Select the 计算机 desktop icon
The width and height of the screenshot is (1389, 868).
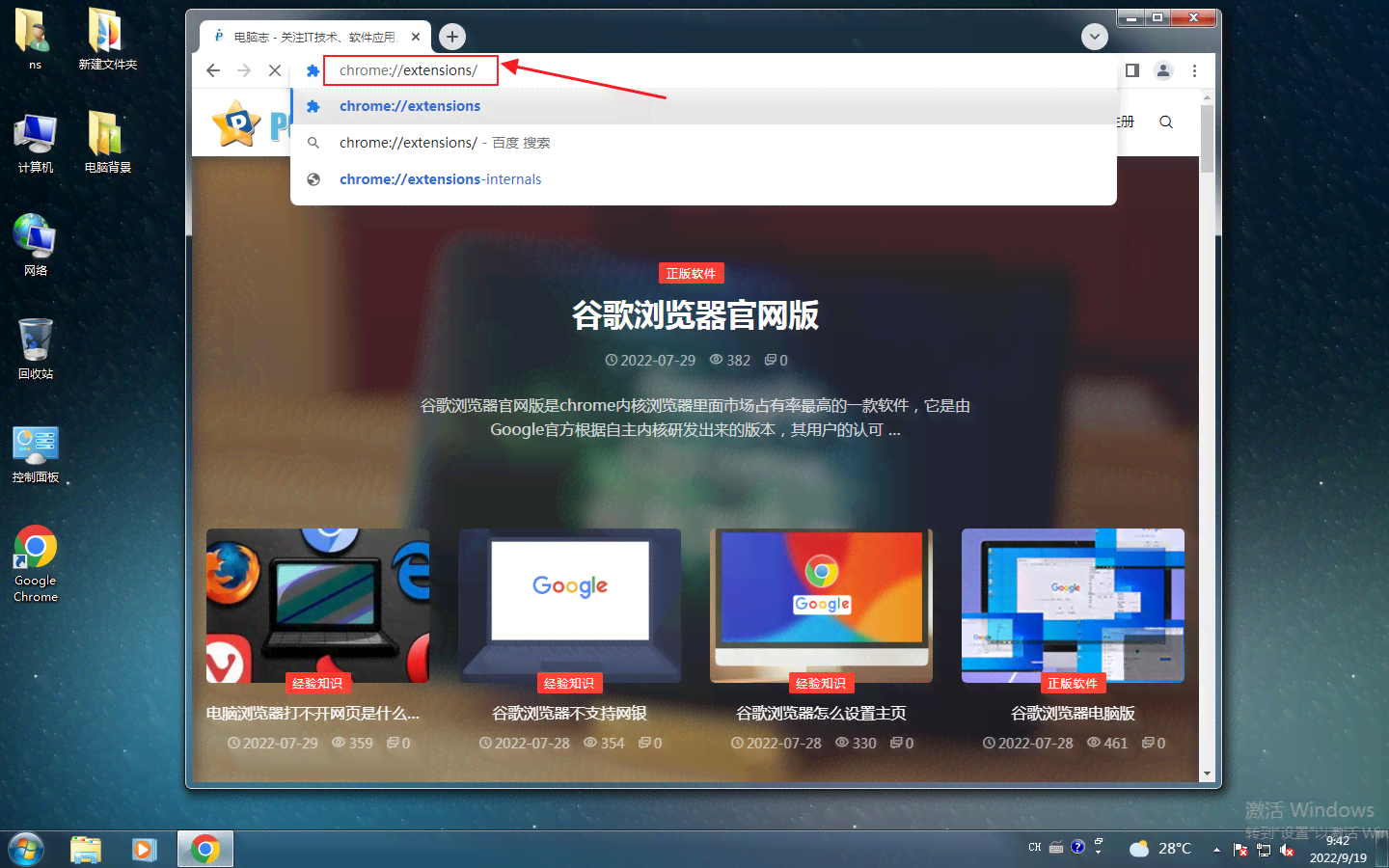pos(36,143)
